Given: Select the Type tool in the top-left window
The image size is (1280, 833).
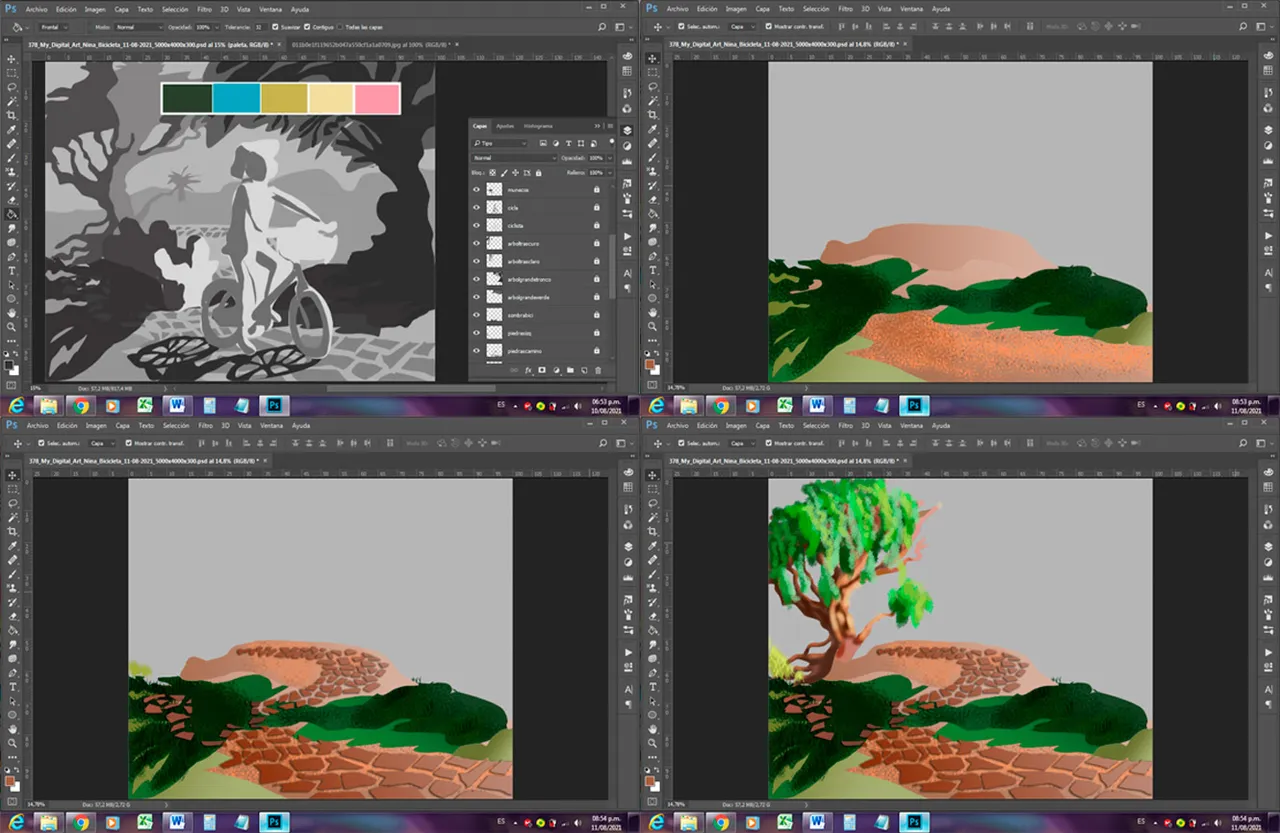Looking at the screenshot, I should click(x=12, y=270).
